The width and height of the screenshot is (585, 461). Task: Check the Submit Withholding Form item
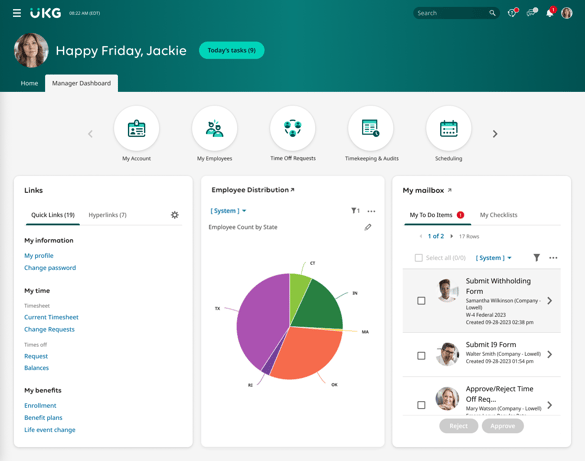pyautogui.click(x=421, y=301)
